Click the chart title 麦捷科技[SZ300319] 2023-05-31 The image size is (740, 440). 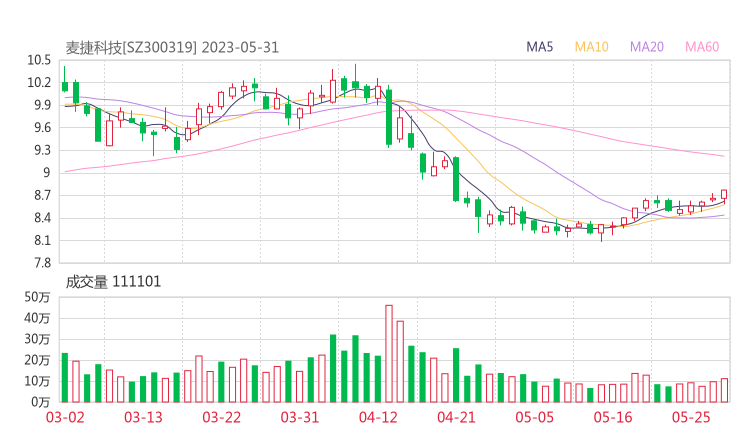click(x=172, y=48)
